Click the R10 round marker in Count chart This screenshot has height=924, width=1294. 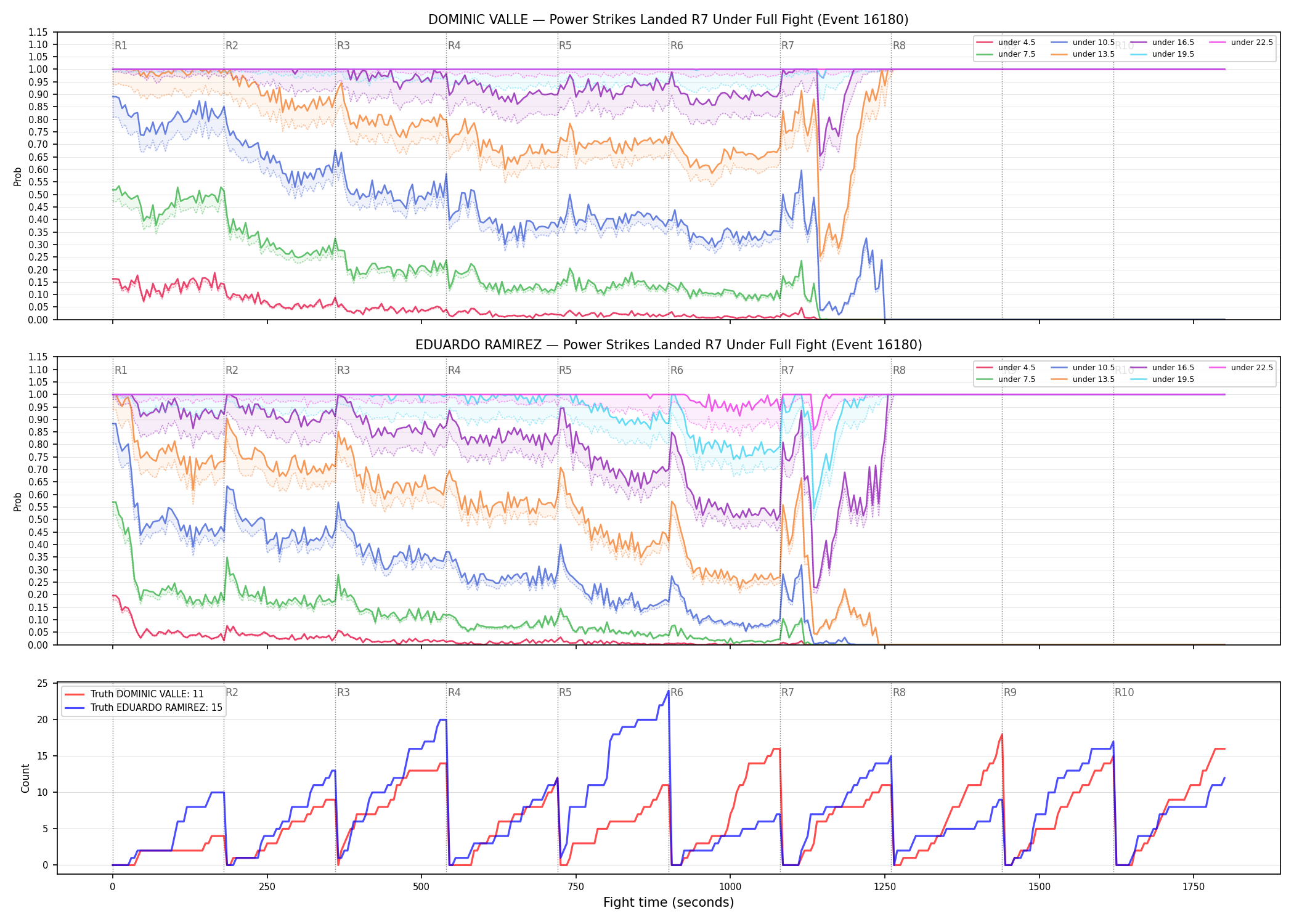1124,692
